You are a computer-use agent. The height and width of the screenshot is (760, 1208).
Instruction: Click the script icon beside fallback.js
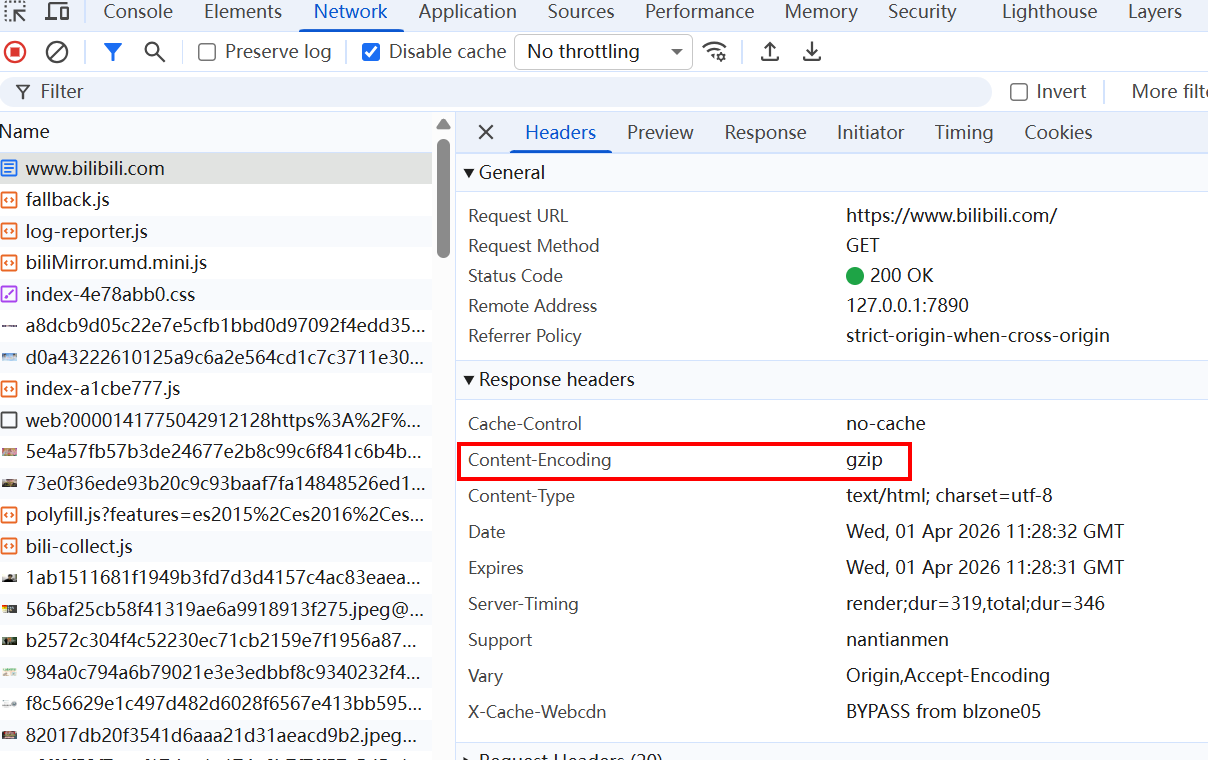(9, 200)
